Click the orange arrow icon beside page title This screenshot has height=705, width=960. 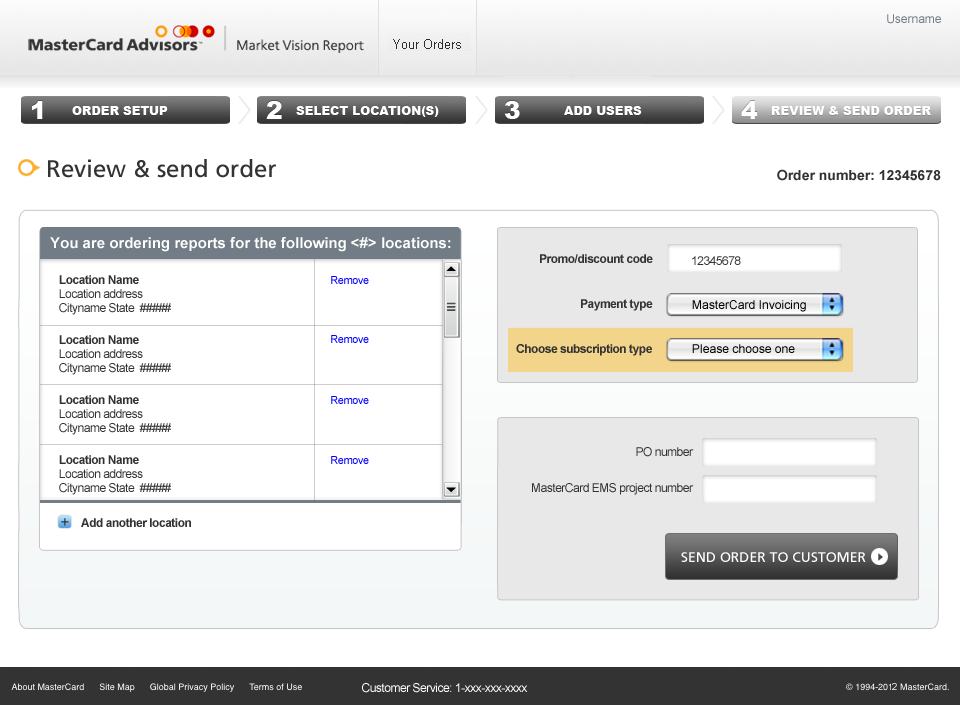(x=29, y=168)
